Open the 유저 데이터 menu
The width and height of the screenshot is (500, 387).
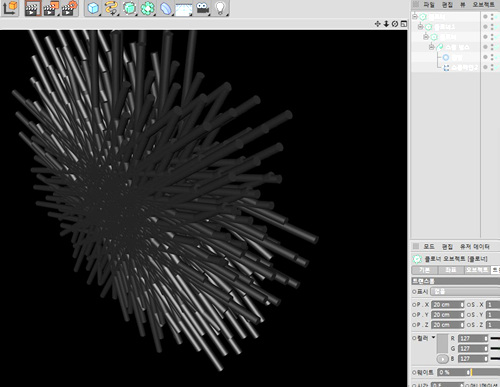coord(475,246)
